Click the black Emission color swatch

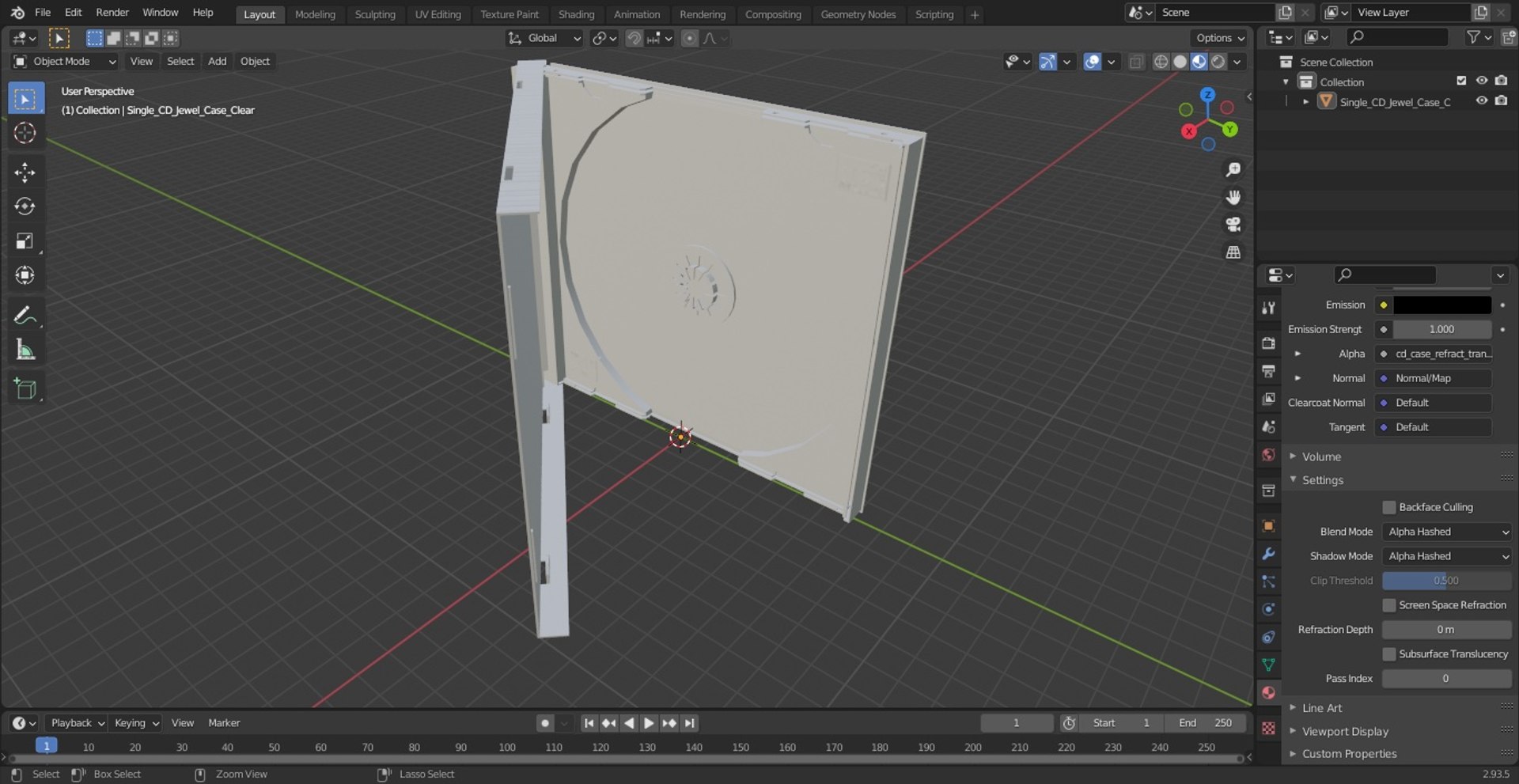(x=1441, y=305)
